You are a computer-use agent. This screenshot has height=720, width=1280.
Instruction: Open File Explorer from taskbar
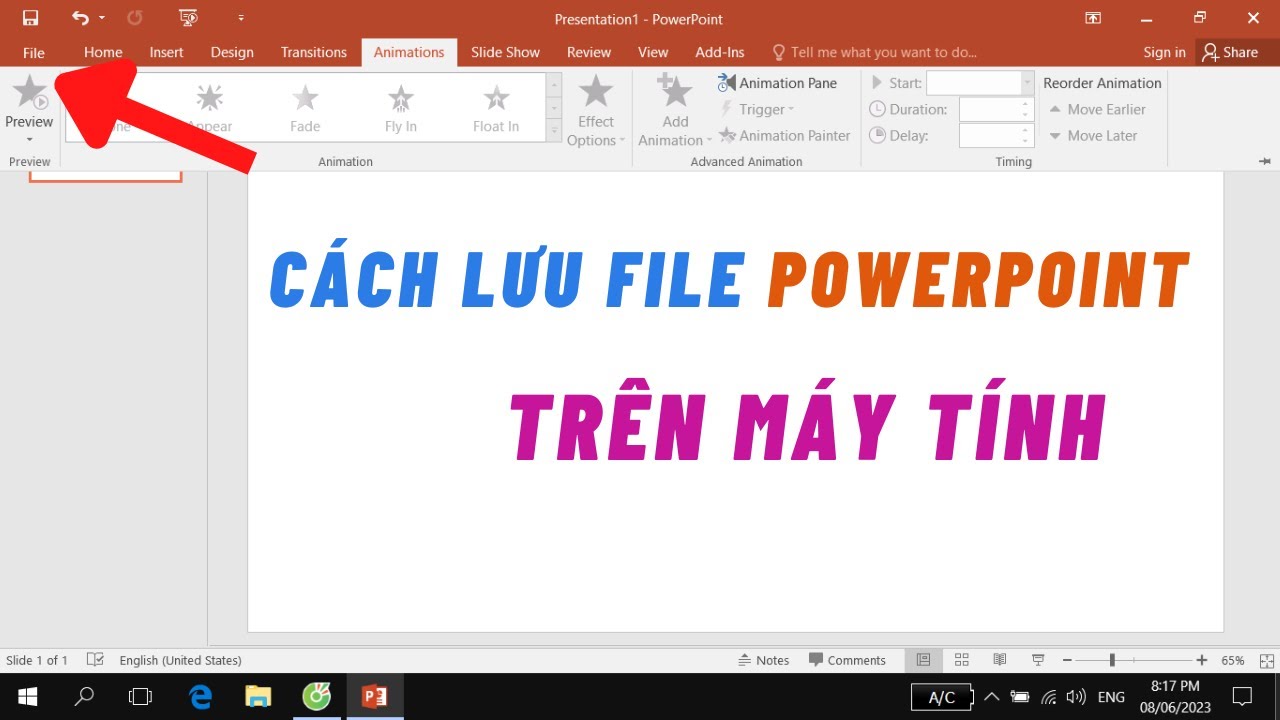tap(258, 696)
